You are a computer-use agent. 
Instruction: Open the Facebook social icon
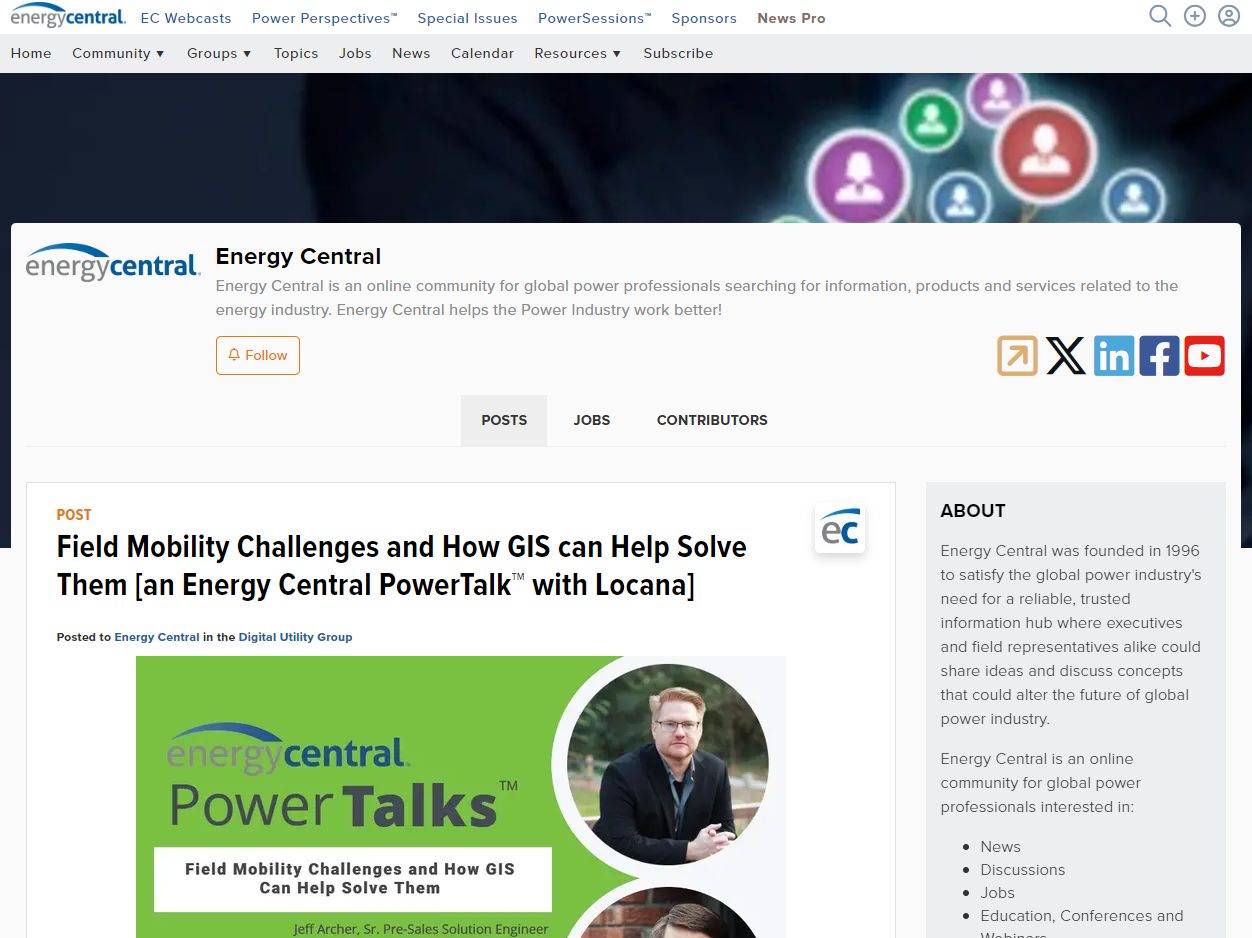pyautogui.click(x=1159, y=355)
